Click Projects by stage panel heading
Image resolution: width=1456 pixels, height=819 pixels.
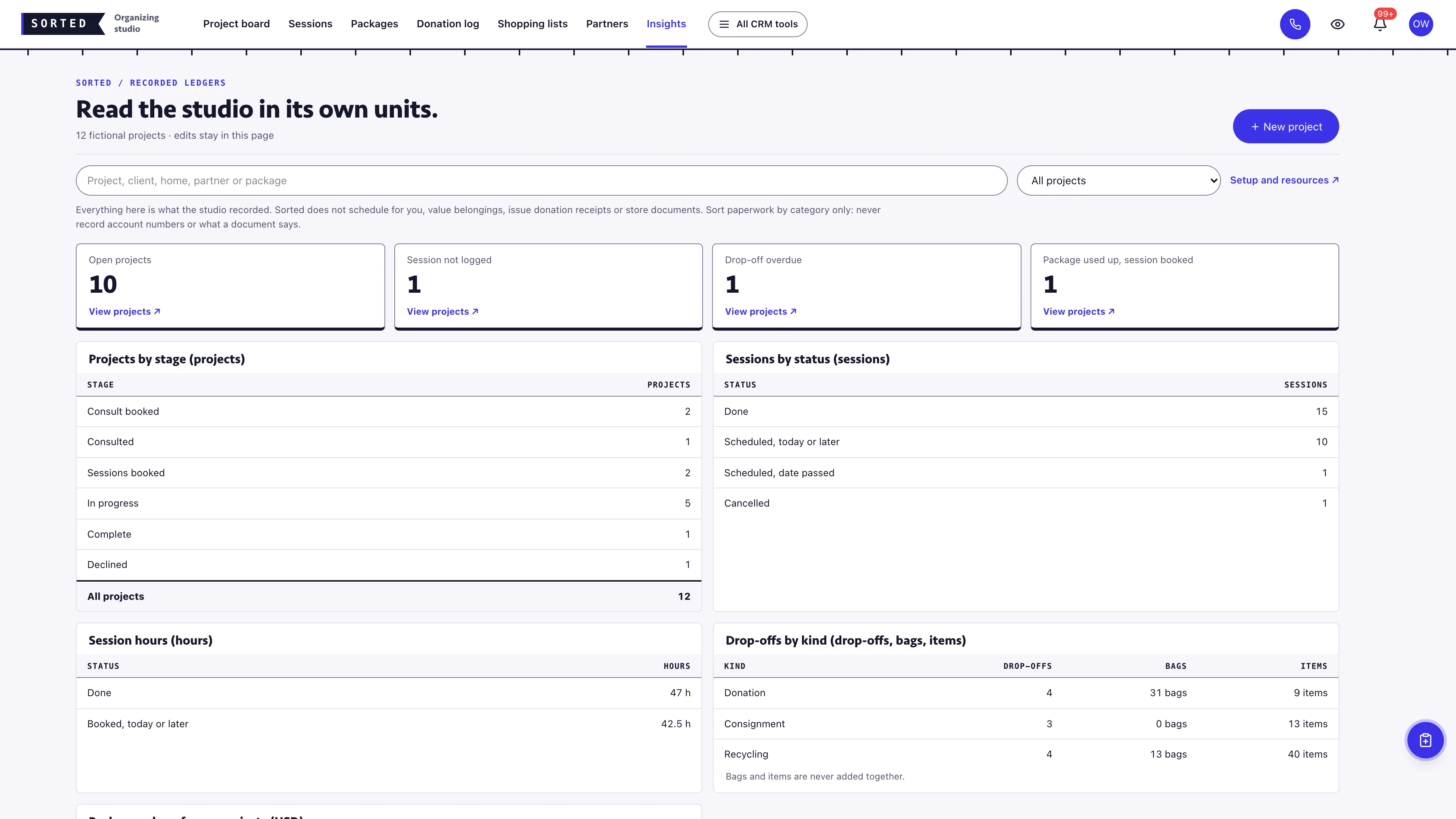coord(167,359)
